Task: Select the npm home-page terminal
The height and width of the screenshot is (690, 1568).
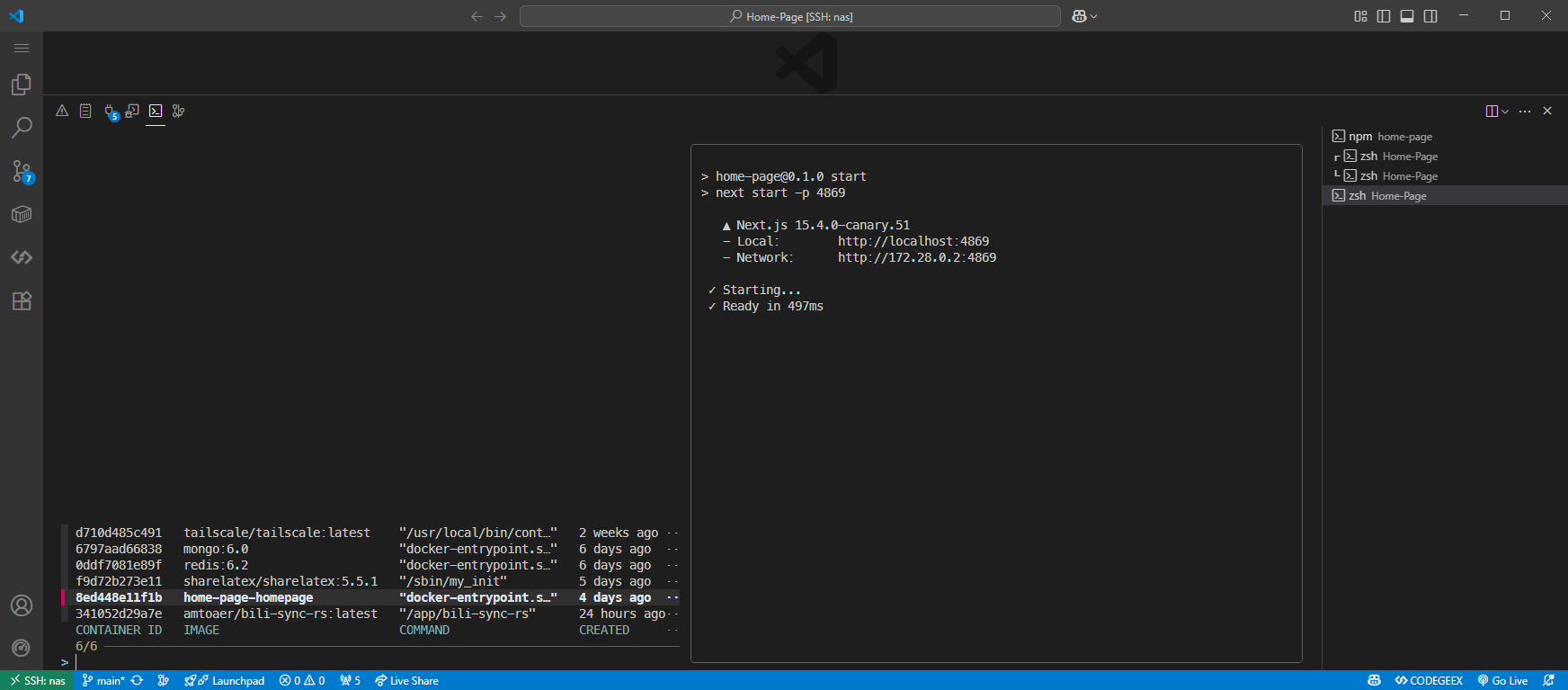Action: point(1445,136)
